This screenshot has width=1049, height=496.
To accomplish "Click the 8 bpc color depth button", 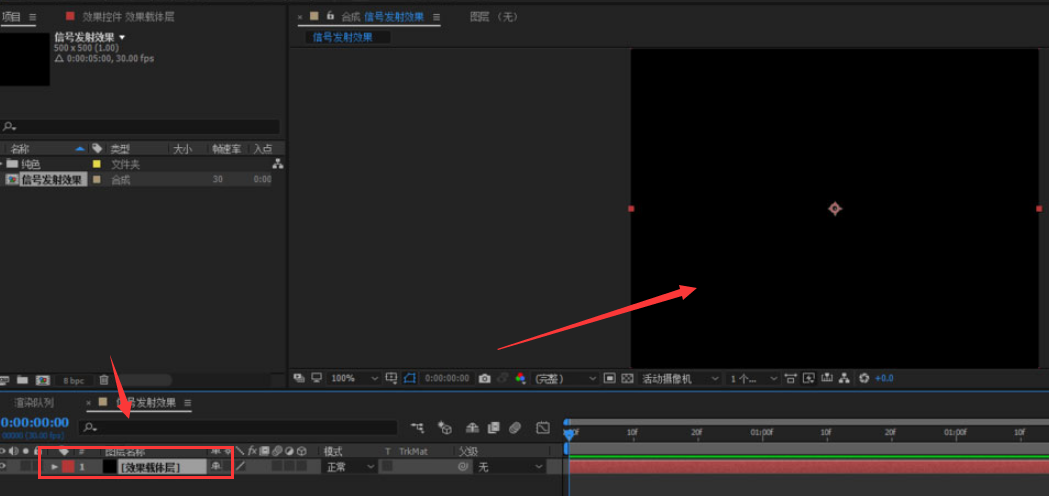I will (74, 381).
